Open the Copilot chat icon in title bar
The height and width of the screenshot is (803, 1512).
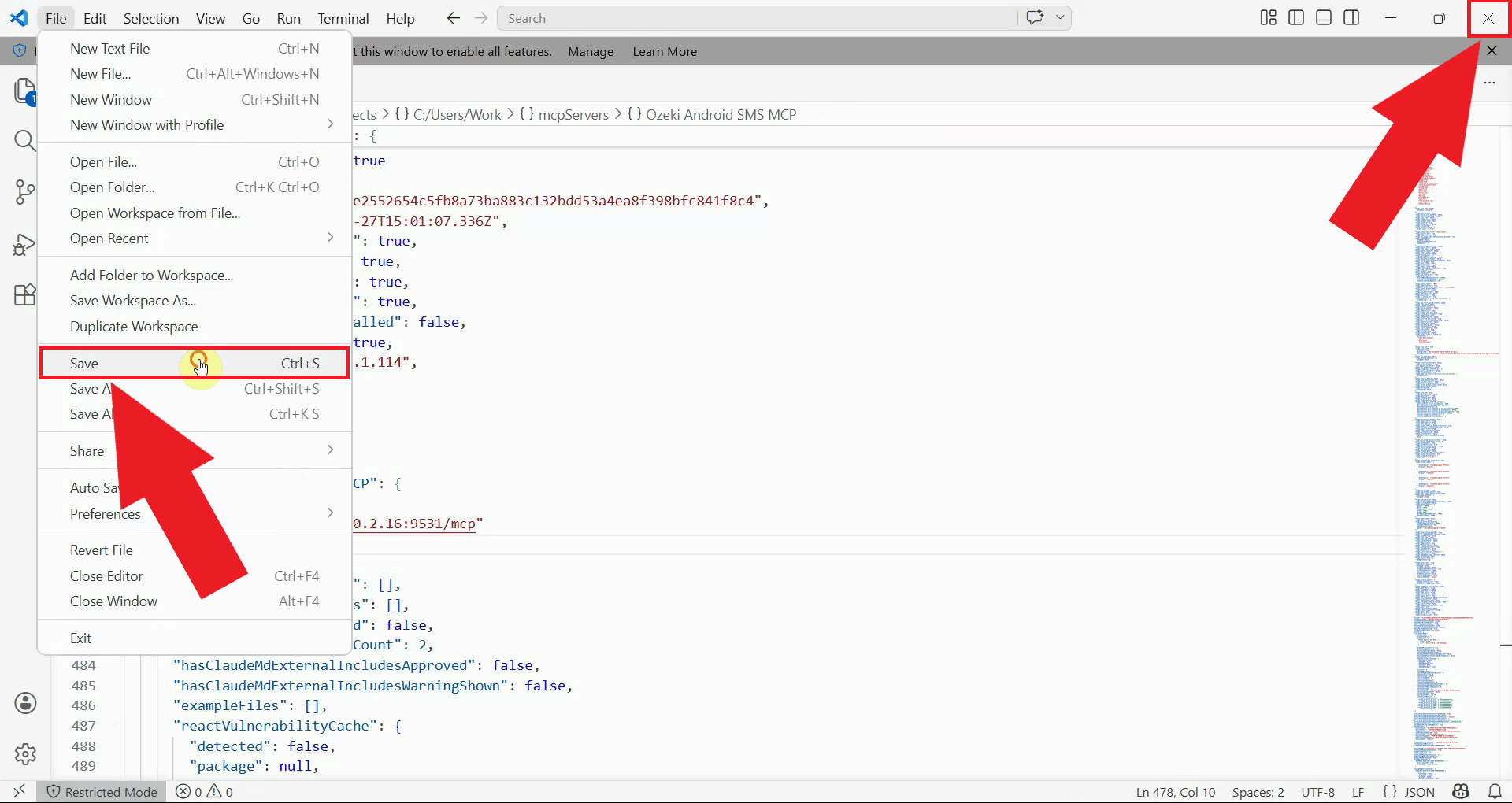[1035, 17]
